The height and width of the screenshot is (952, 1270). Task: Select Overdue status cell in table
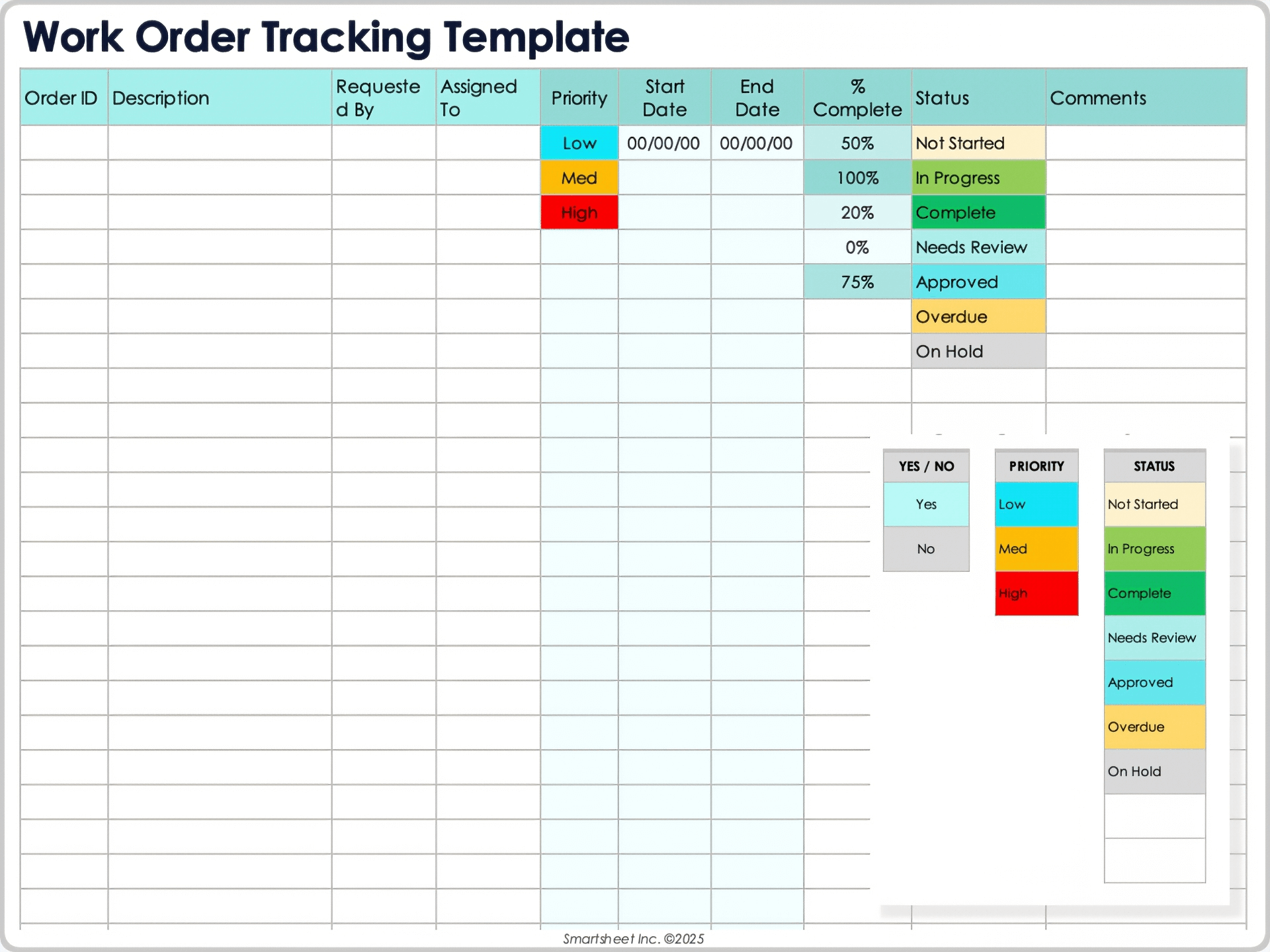[x=978, y=316]
